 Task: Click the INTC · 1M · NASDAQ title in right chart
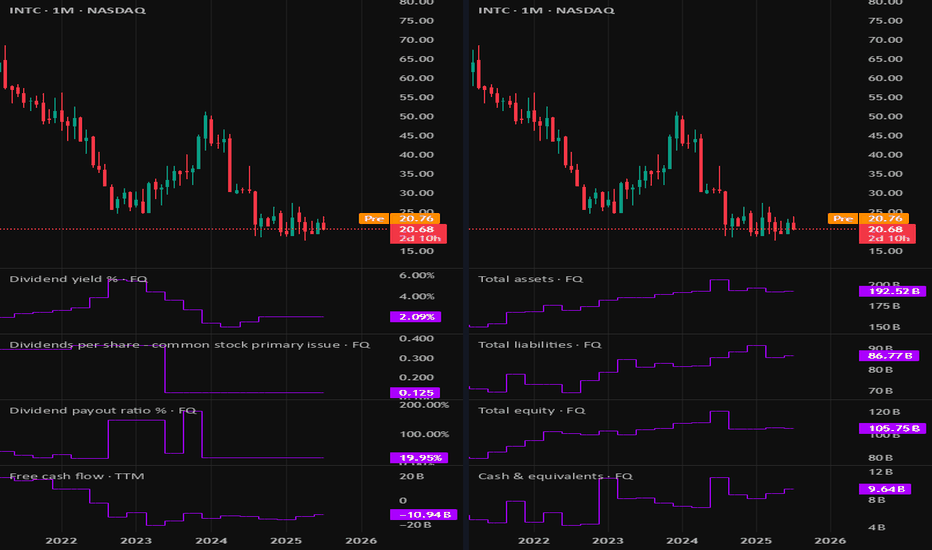pos(546,10)
